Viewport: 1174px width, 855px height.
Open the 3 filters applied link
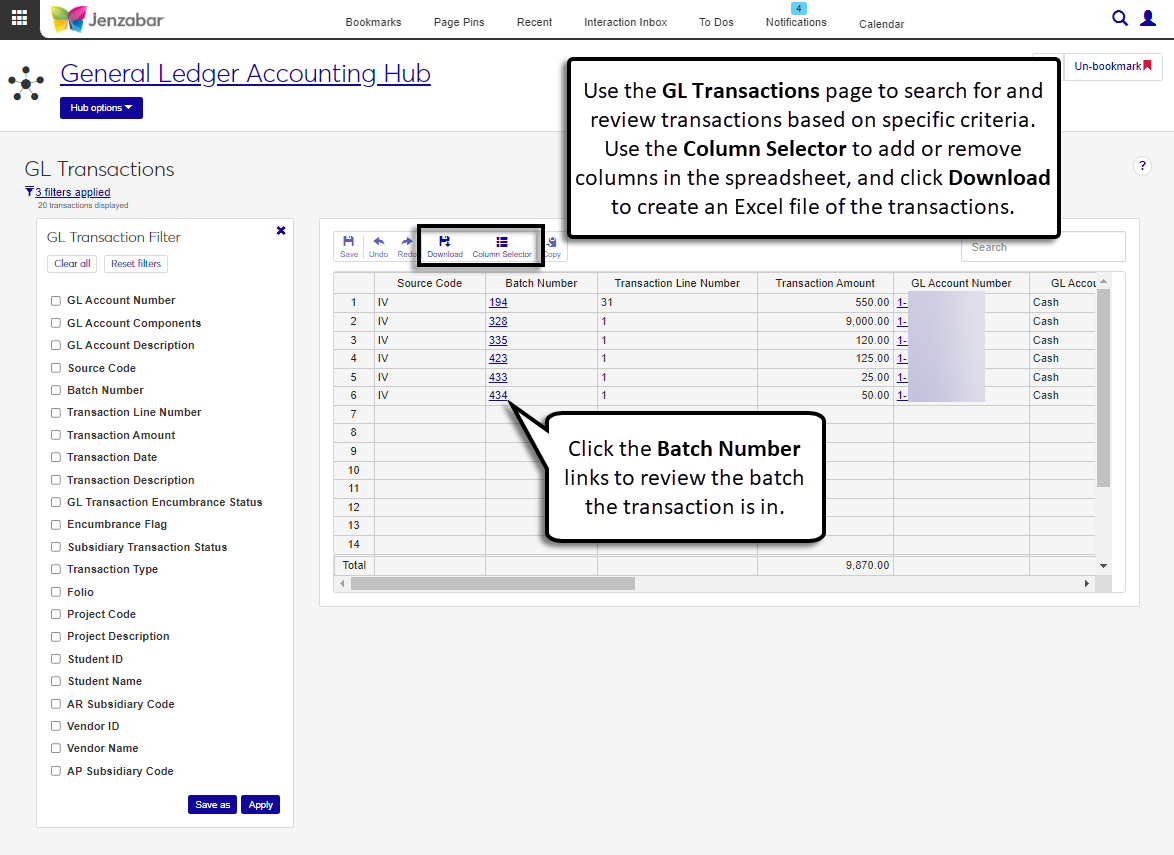[x=73, y=192]
